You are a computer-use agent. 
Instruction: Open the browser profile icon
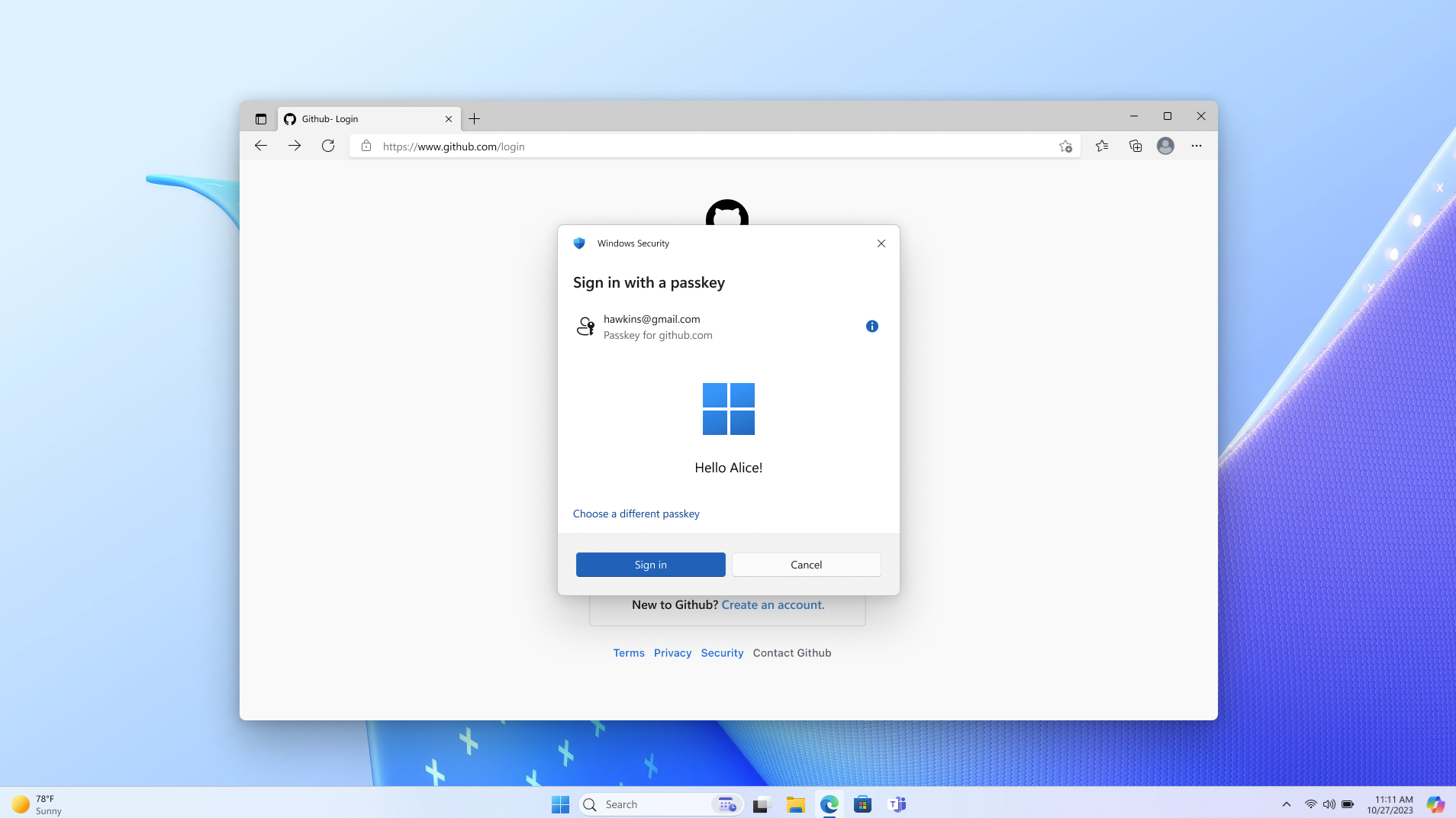click(1165, 146)
